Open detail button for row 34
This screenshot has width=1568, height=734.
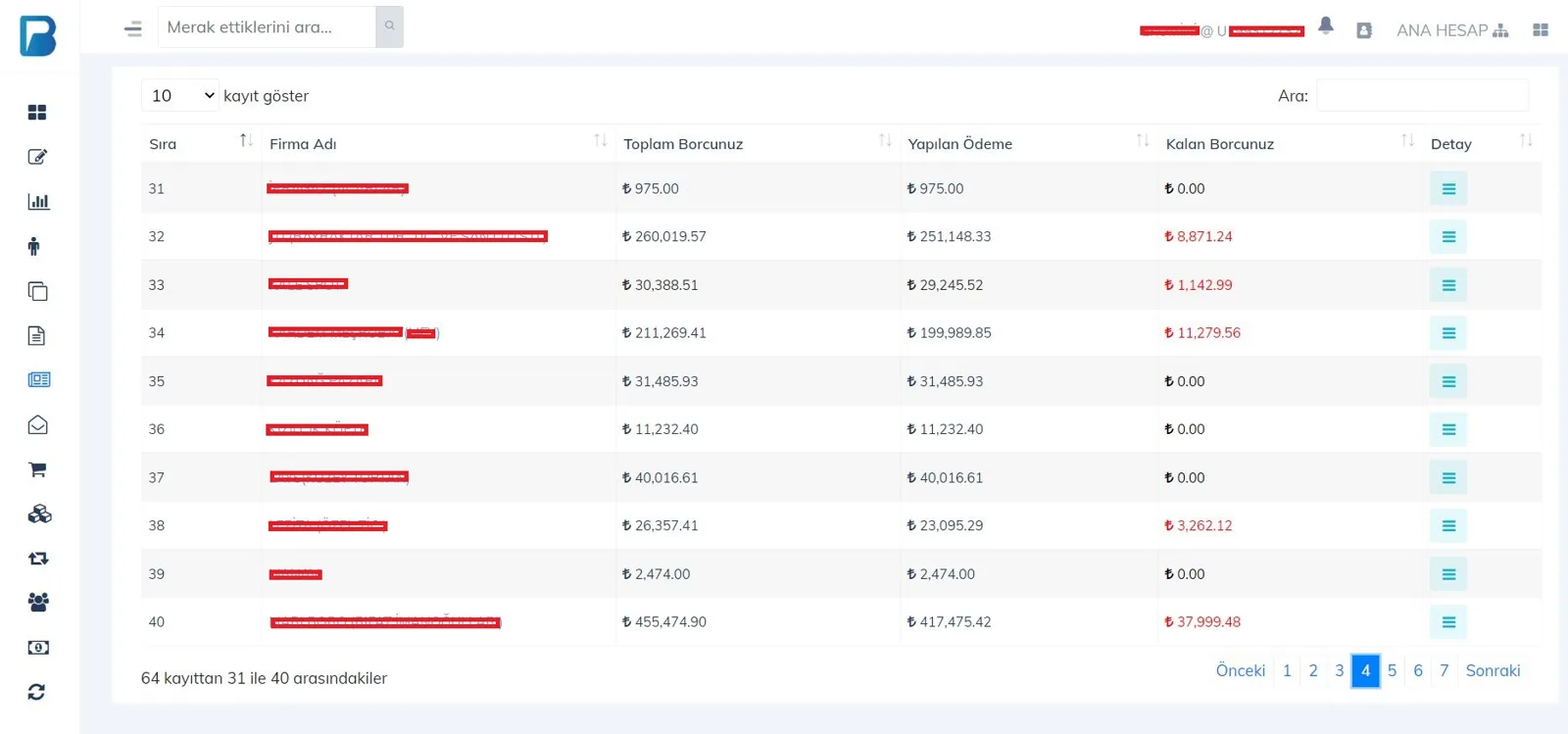point(1448,333)
